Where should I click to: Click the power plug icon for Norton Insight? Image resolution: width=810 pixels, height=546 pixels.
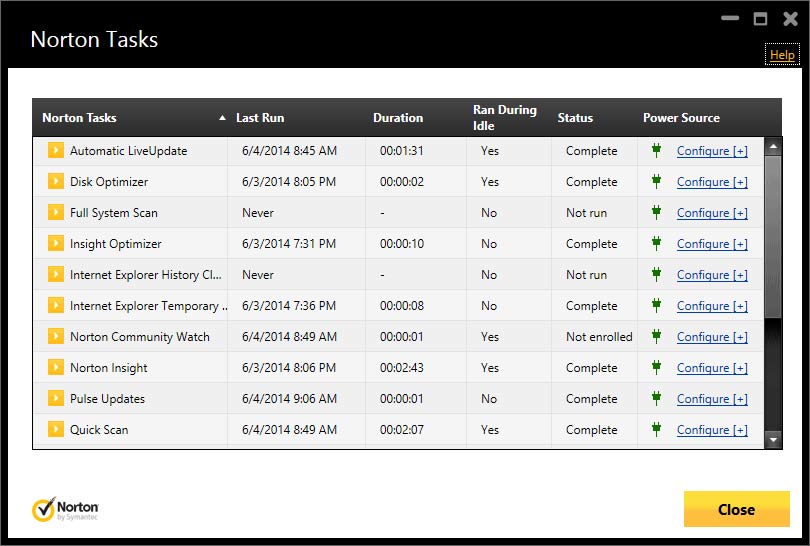tap(656, 367)
